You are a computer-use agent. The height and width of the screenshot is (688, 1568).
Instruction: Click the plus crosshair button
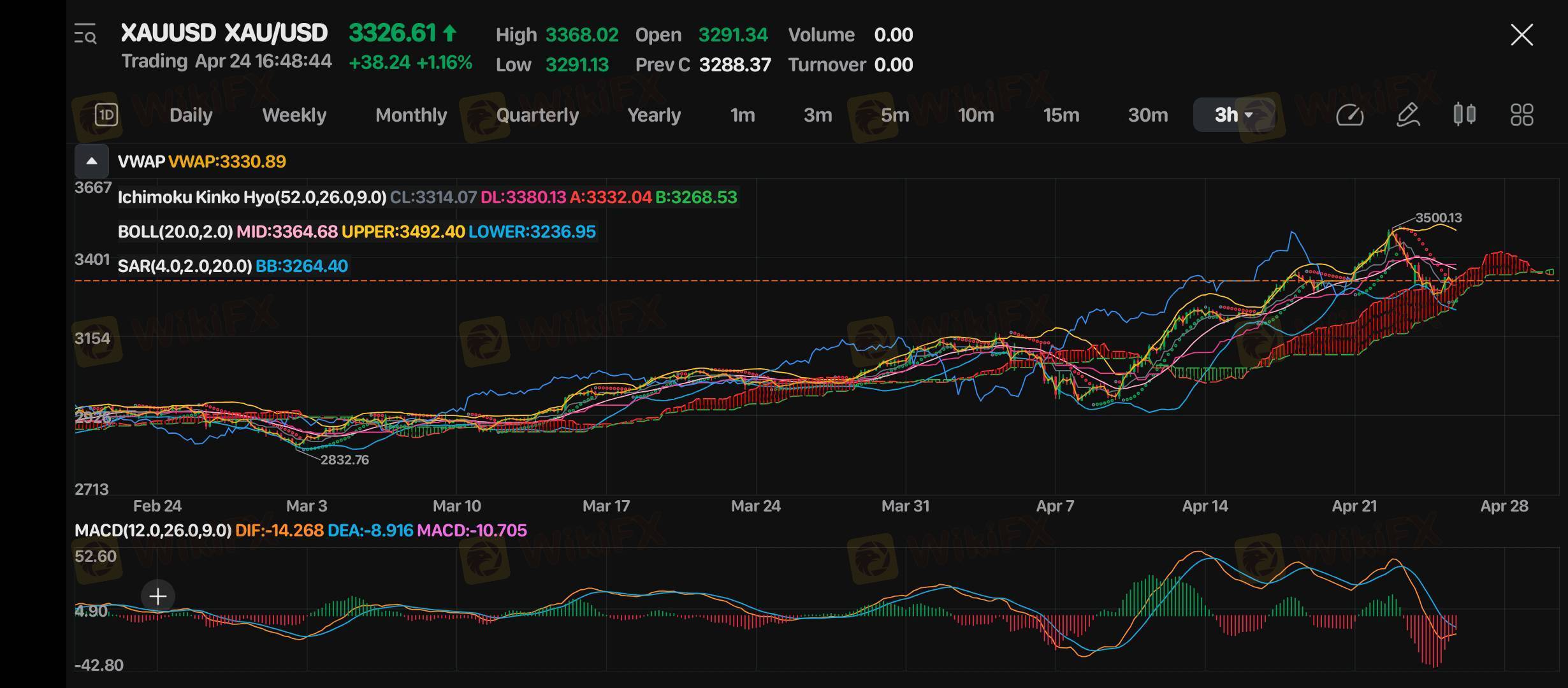click(157, 596)
